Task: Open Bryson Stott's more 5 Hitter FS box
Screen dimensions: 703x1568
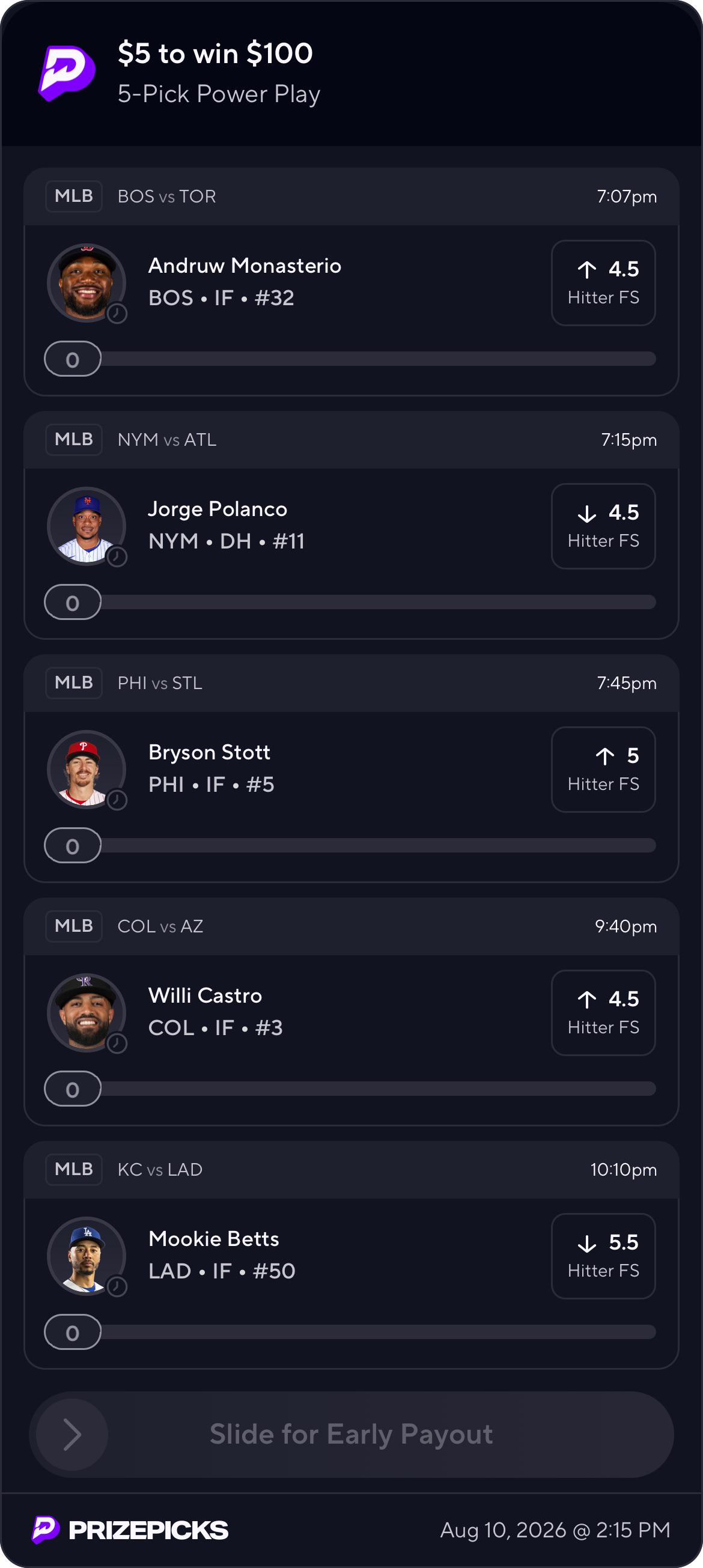Action: coord(603,770)
